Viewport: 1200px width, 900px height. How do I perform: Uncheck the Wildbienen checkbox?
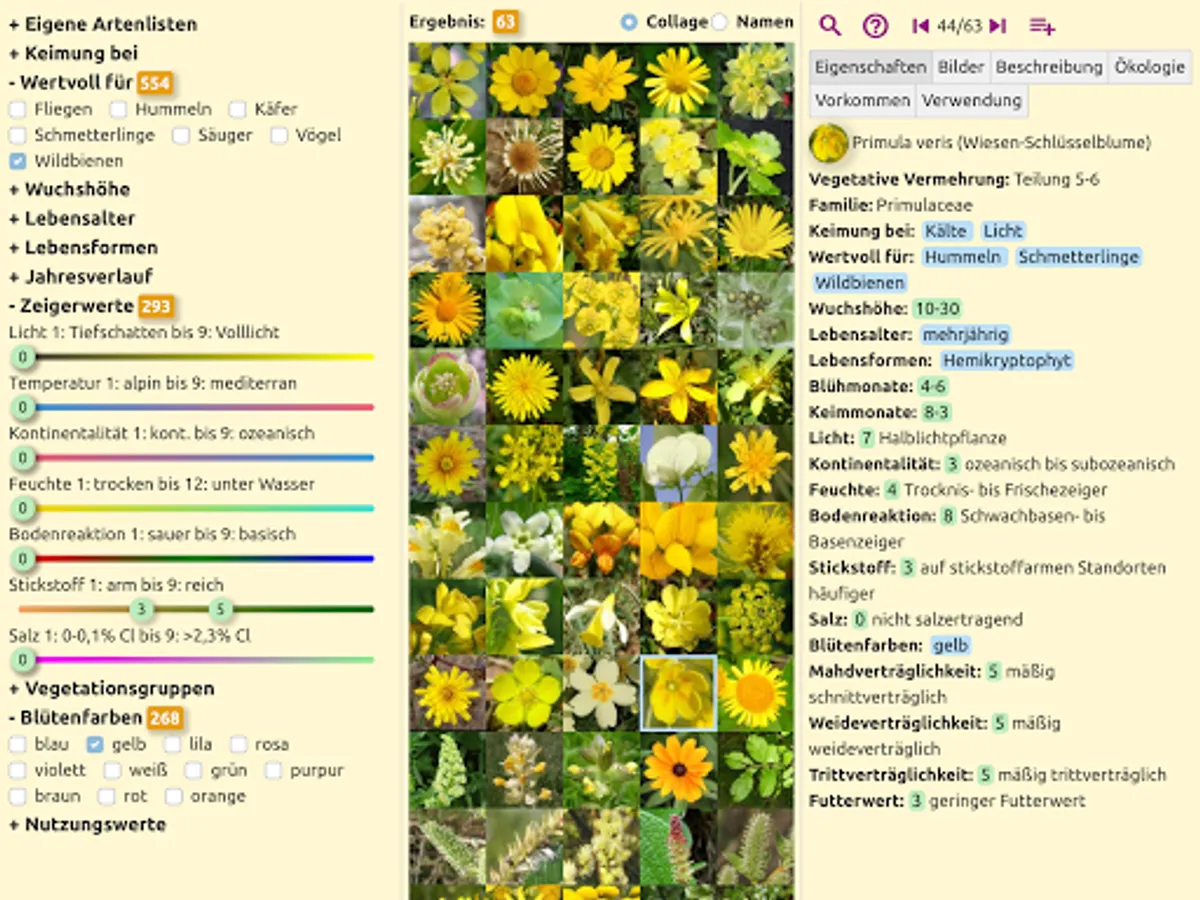(x=18, y=161)
